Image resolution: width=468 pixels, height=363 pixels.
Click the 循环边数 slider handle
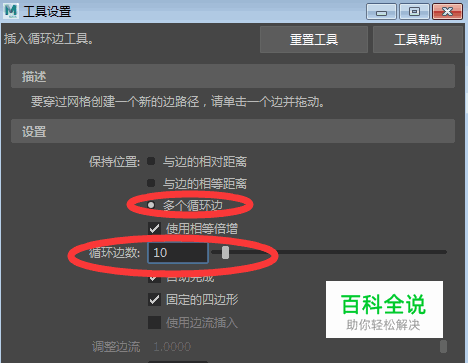pyautogui.click(x=225, y=252)
